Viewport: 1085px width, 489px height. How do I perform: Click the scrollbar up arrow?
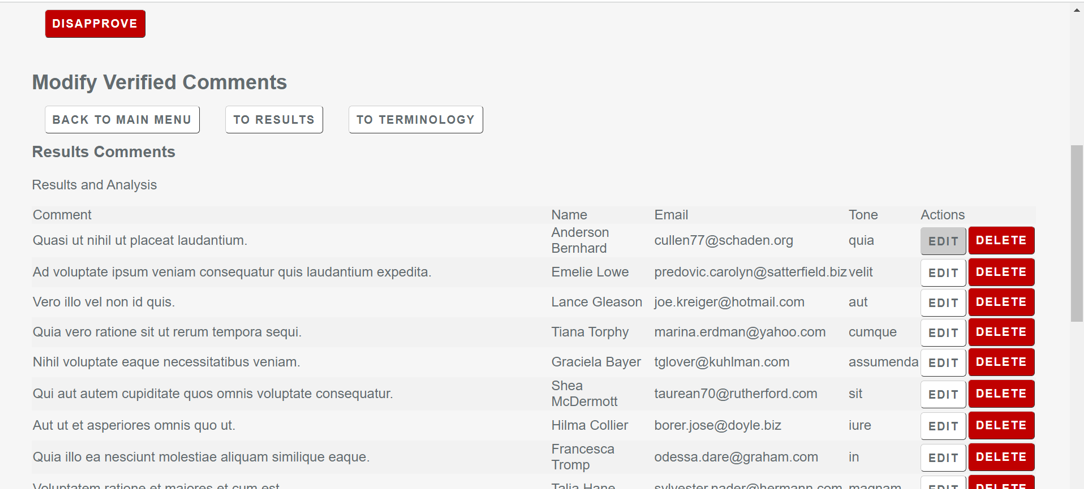coord(1076,9)
